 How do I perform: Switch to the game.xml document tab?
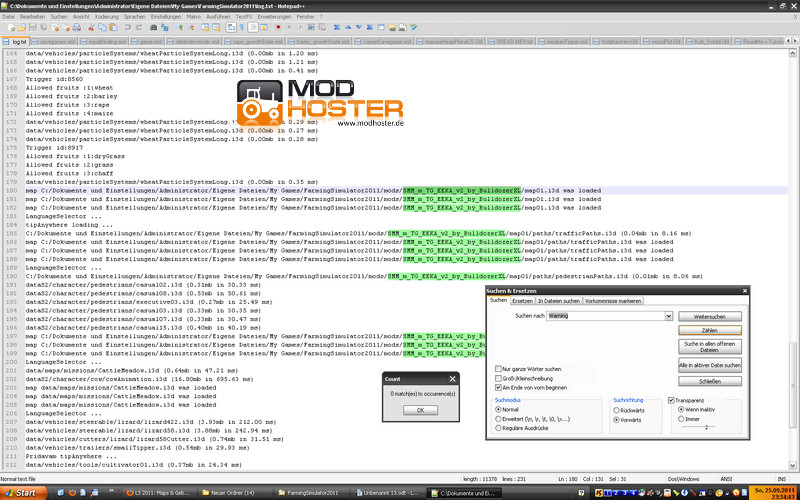click(x=147, y=41)
